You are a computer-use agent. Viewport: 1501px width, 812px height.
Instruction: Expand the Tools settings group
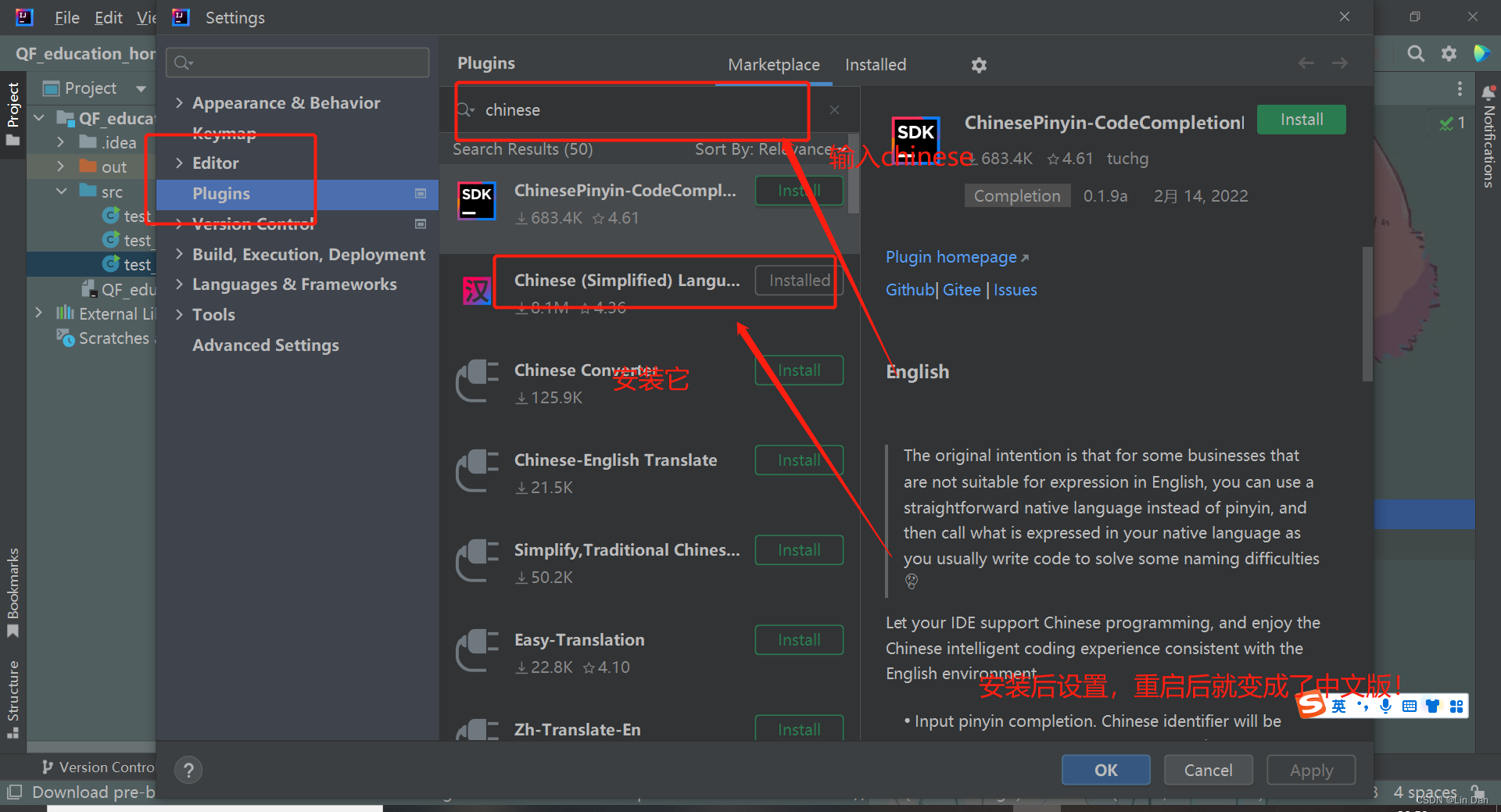coord(179,314)
